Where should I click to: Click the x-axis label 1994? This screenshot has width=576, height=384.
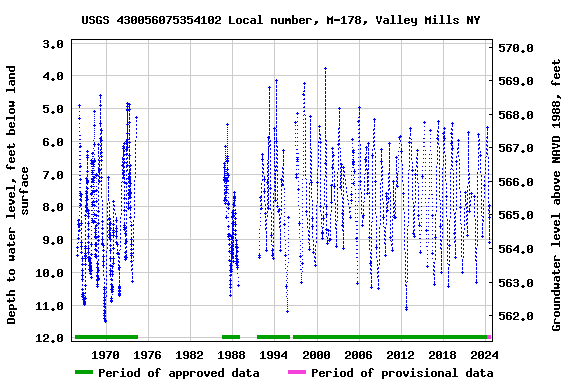pos(274,355)
